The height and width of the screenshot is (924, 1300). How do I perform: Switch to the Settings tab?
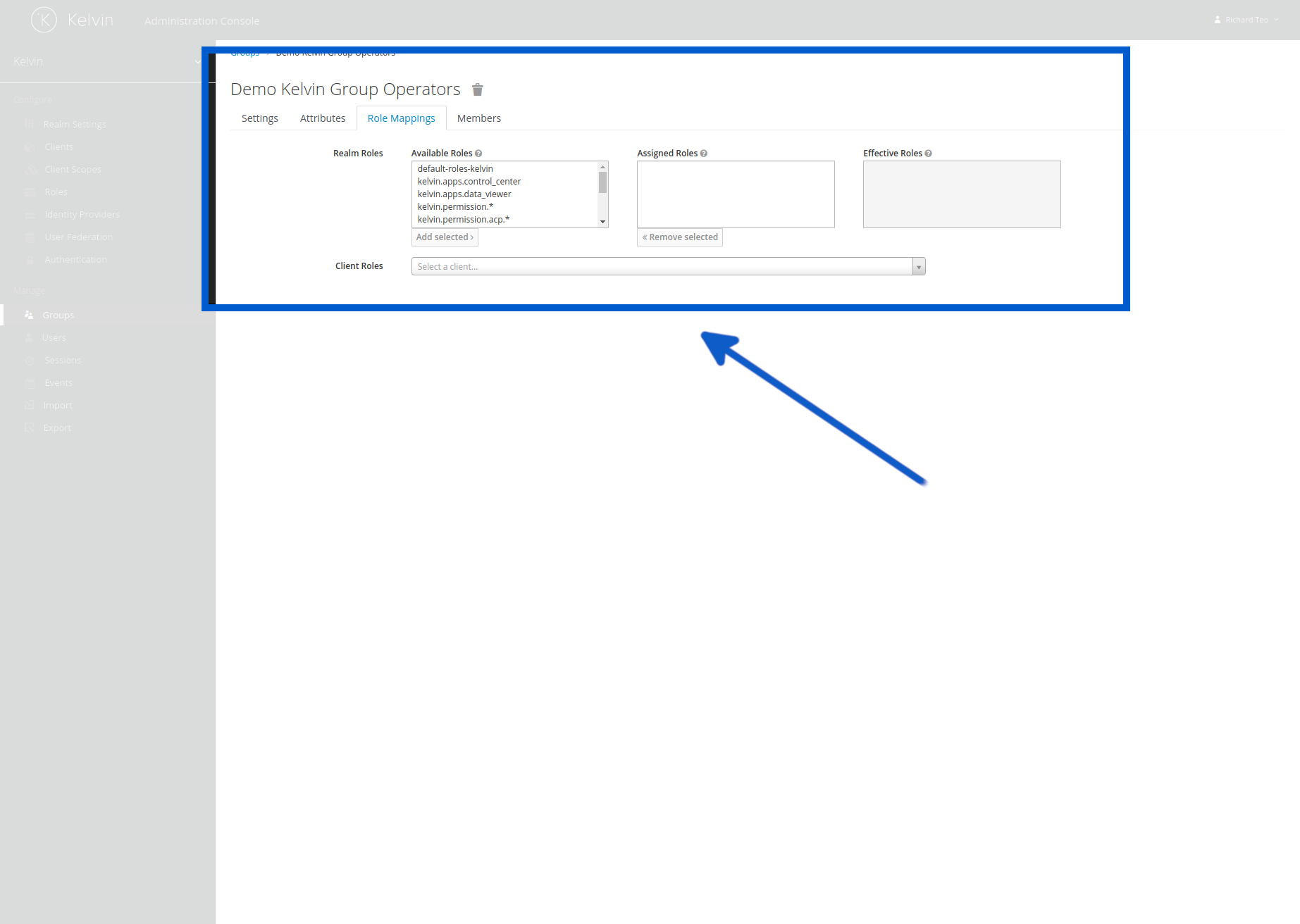click(x=259, y=118)
